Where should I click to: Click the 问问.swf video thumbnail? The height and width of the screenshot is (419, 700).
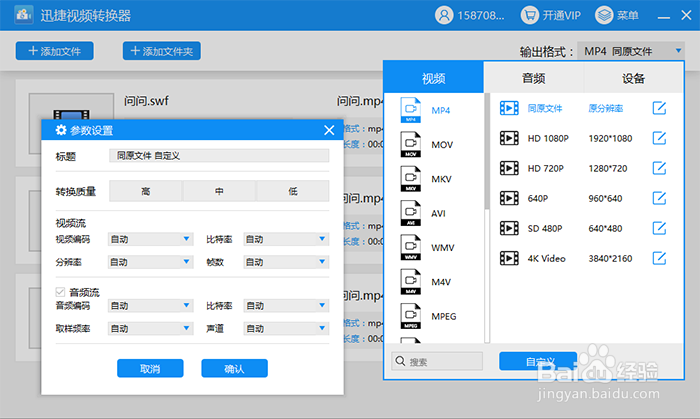(x=71, y=123)
